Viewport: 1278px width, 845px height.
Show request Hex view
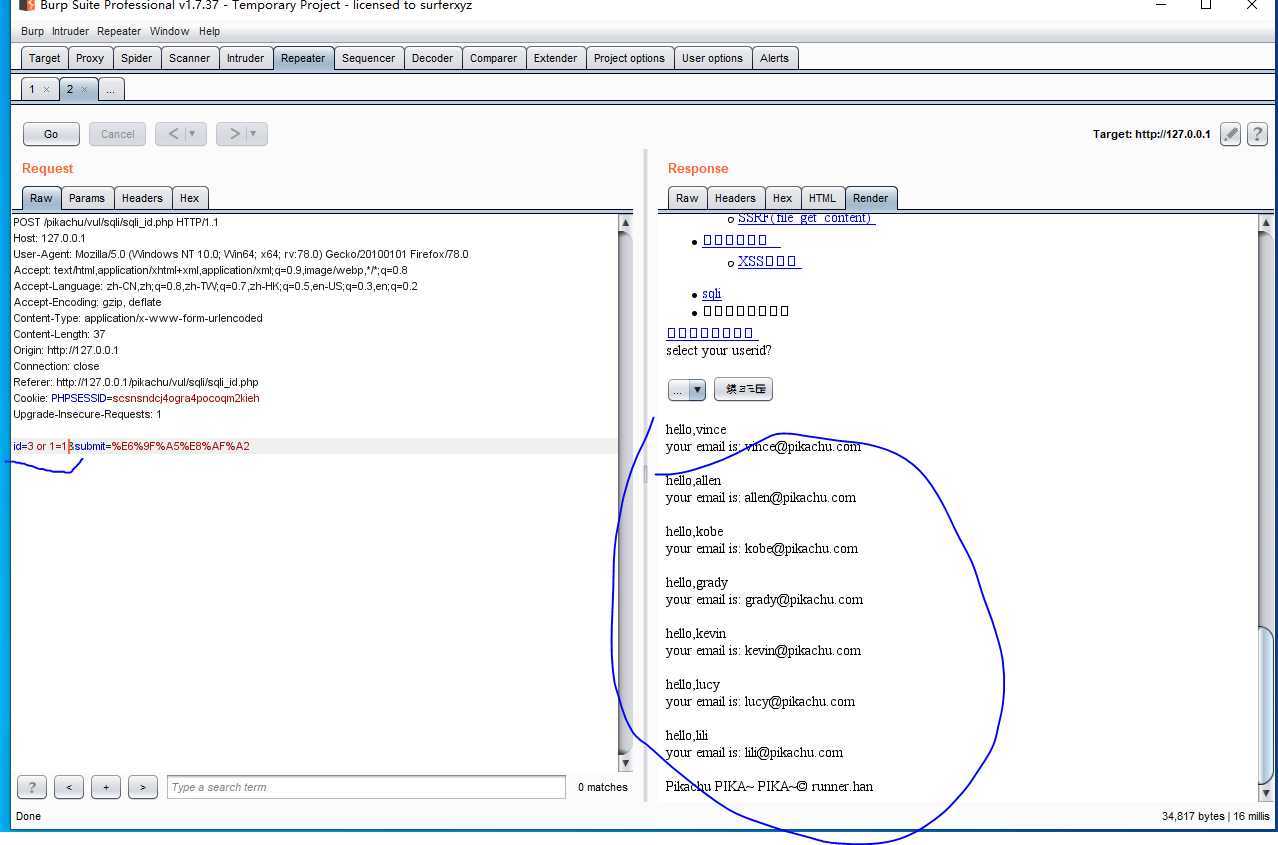tap(190, 198)
